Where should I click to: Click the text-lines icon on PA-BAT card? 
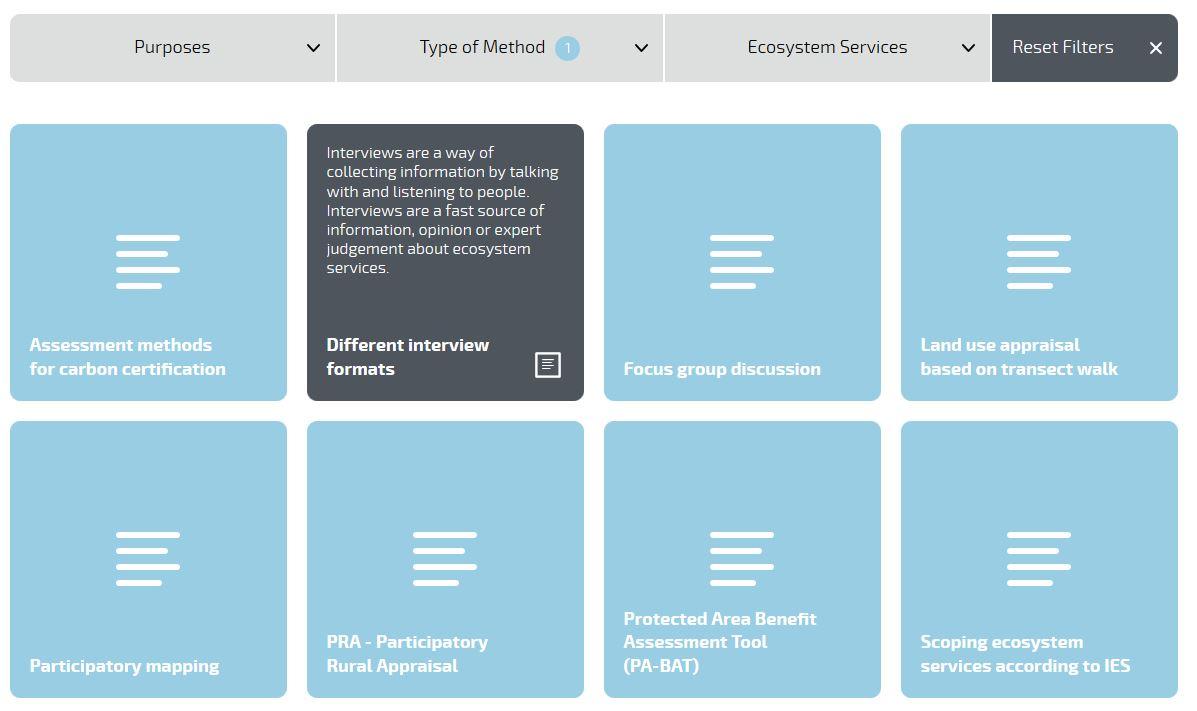coord(742,559)
